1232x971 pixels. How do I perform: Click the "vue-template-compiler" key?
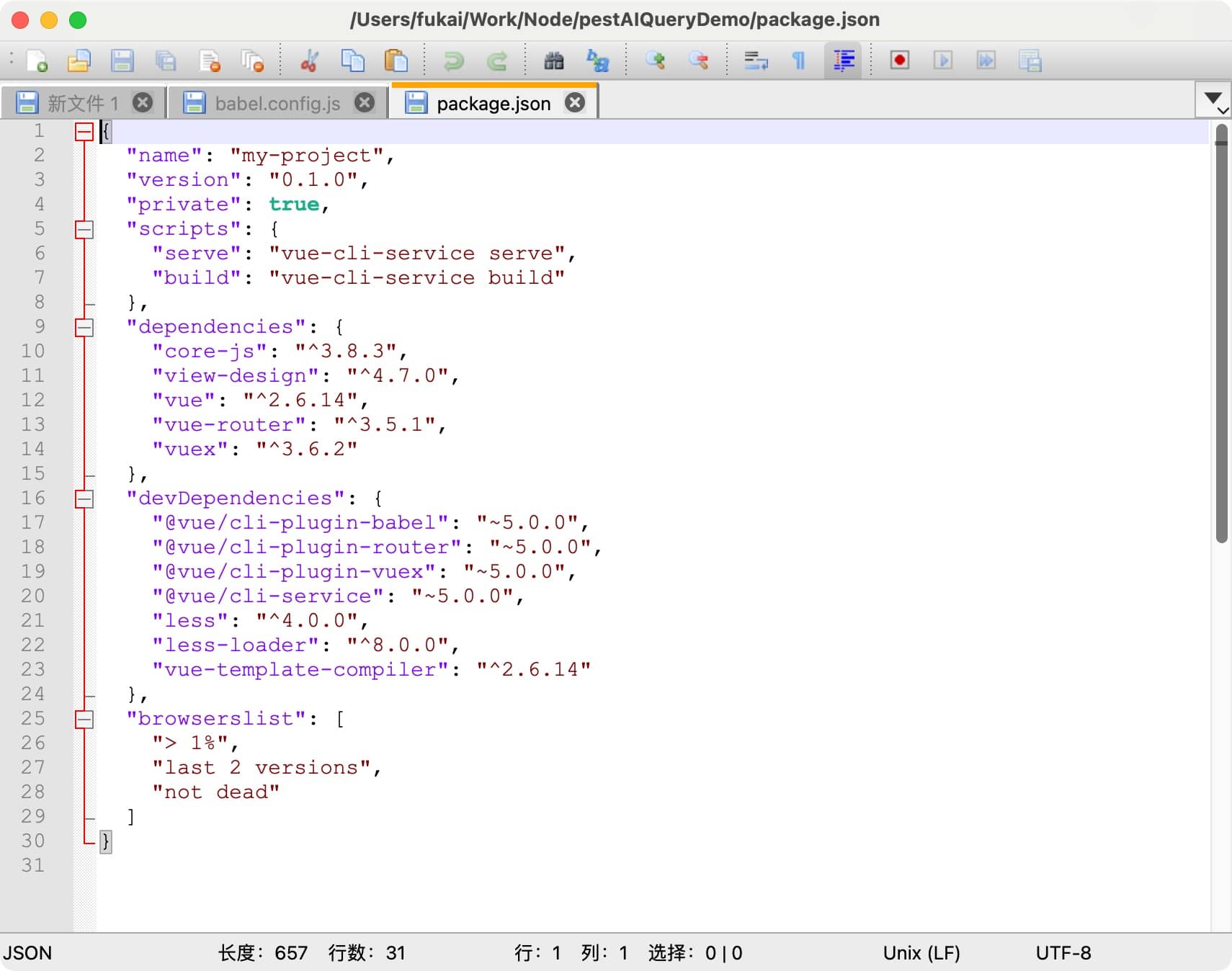pyautogui.click(x=300, y=670)
